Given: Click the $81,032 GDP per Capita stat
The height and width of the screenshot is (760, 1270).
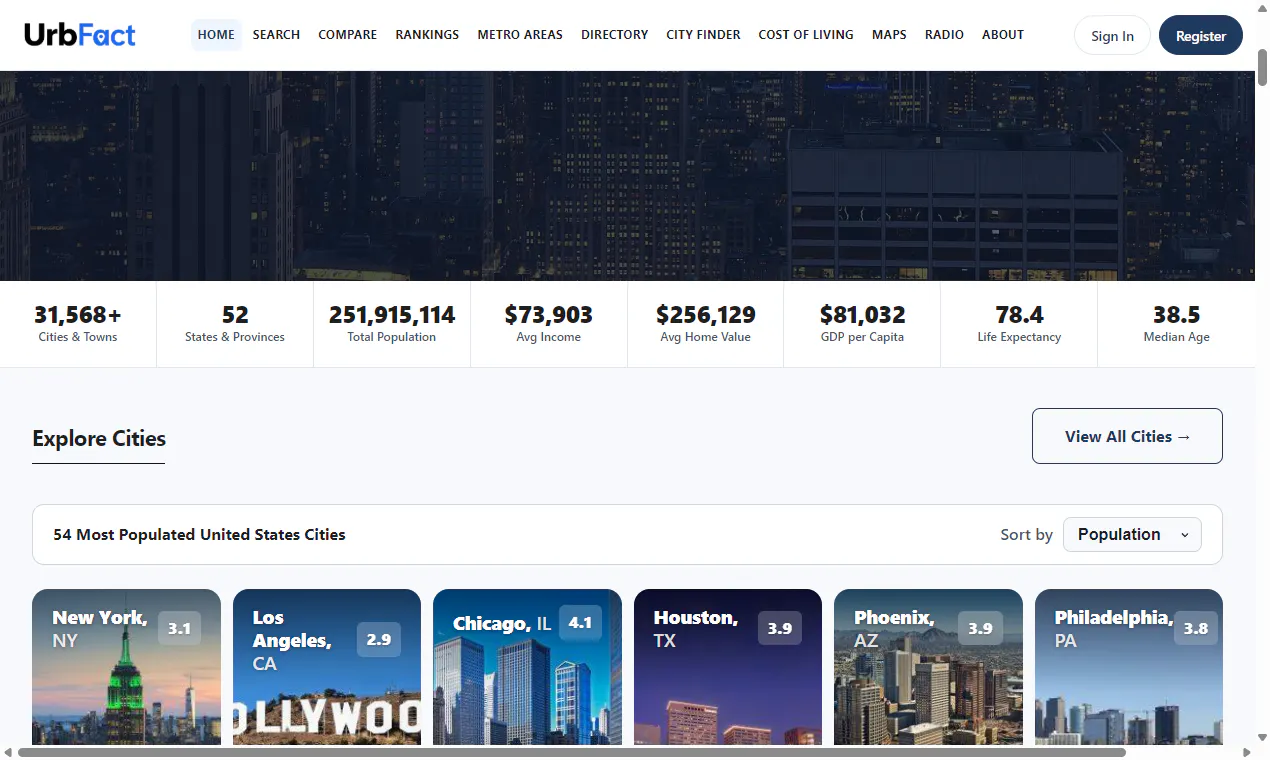Looking at the screenshot, I should pos(862,324).
